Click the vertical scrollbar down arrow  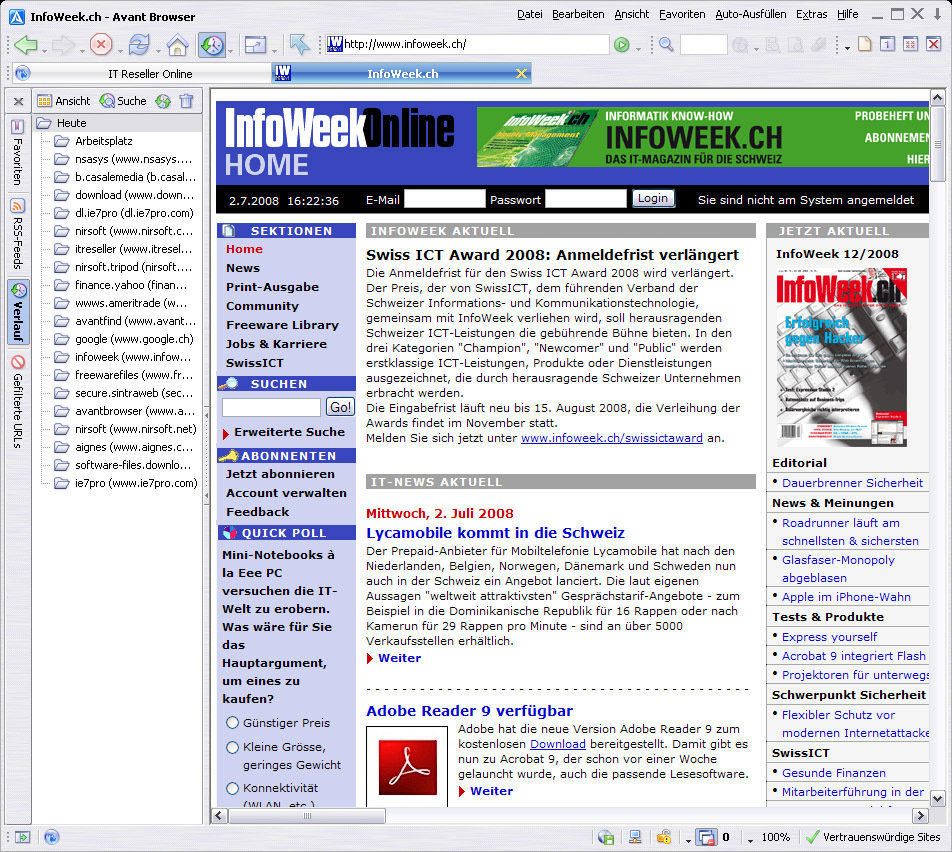937,799
